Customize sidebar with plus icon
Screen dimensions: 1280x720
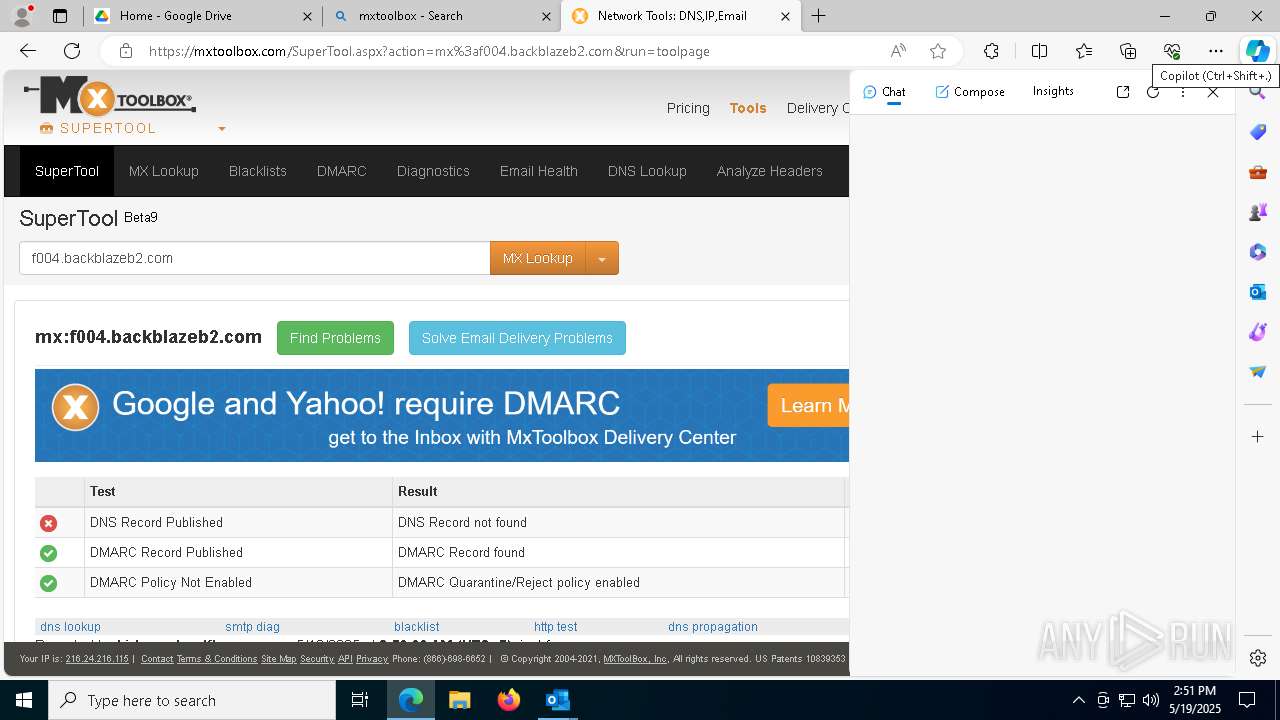(1258, 436)
